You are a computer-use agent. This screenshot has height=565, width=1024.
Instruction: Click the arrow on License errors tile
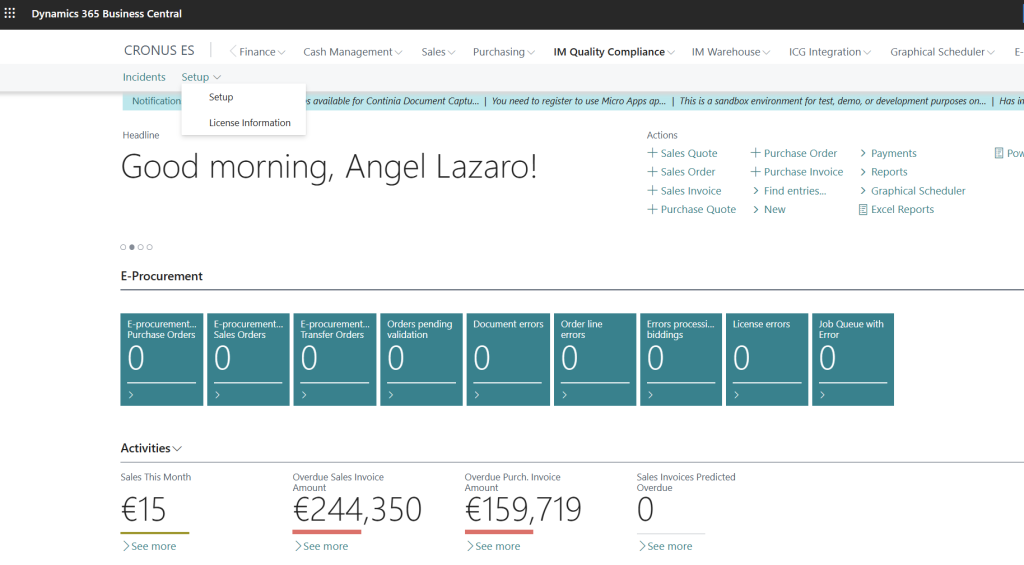coord(737,395)
